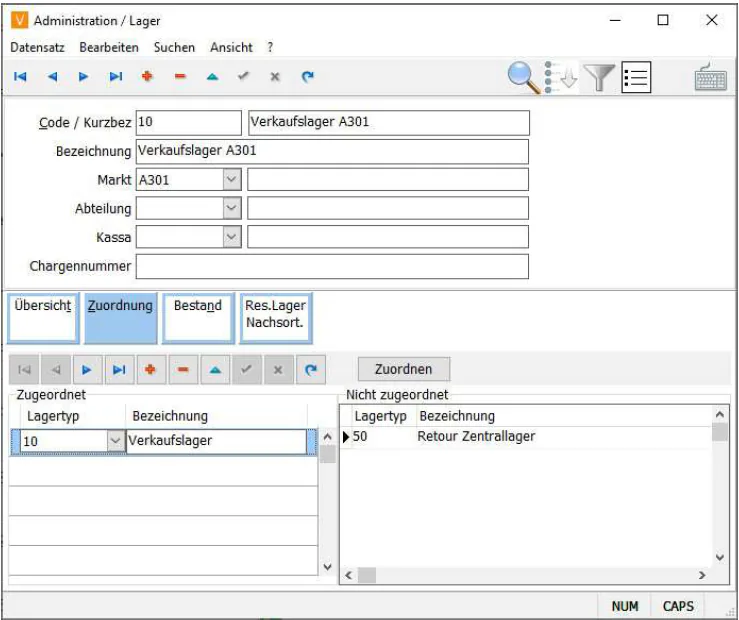
Task: Open on-screen keyboard icon
Action: [x=711, y=77]
